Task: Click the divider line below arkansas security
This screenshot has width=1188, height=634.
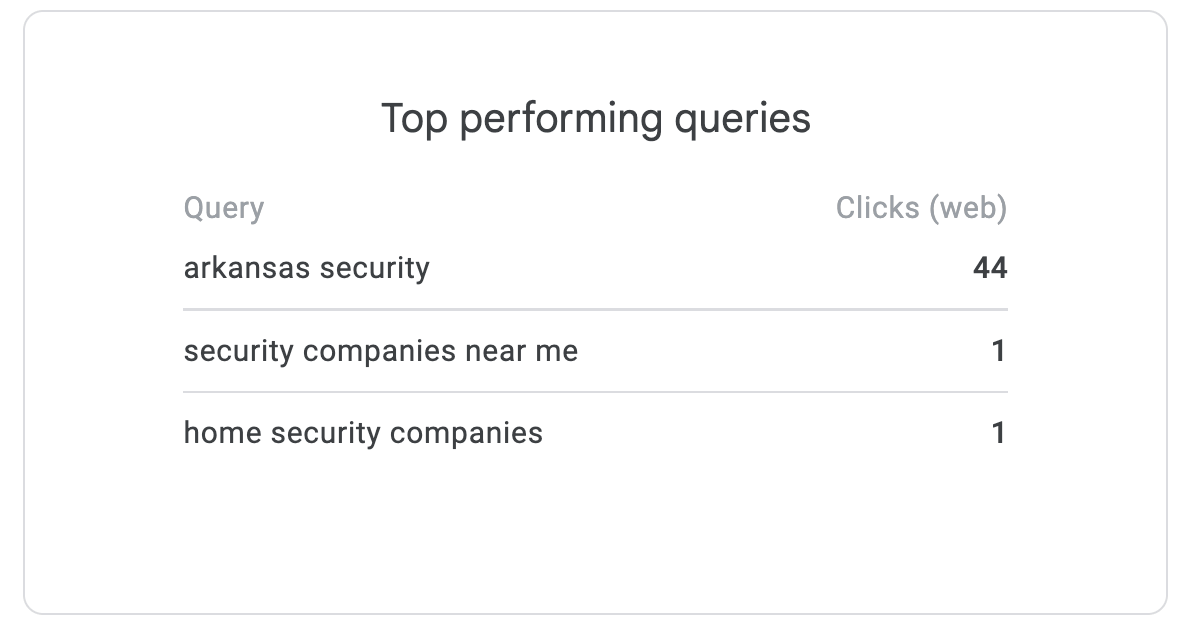Action: (x=595, y=310)
